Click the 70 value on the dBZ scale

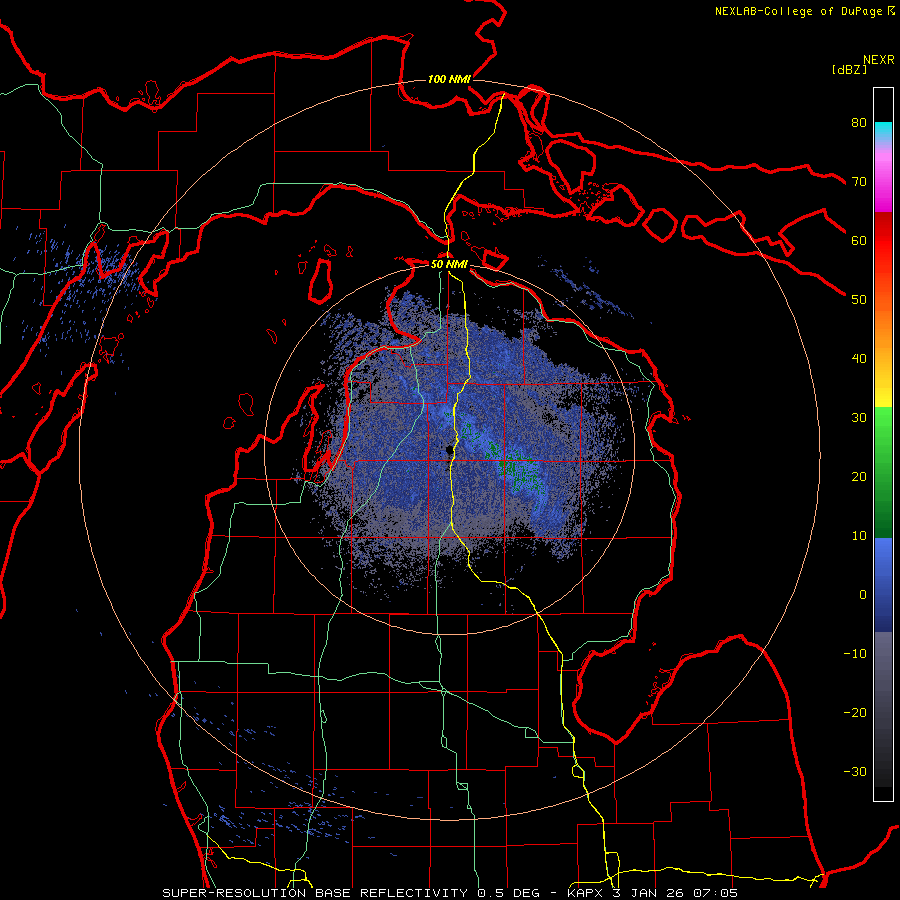coord(859,181)
